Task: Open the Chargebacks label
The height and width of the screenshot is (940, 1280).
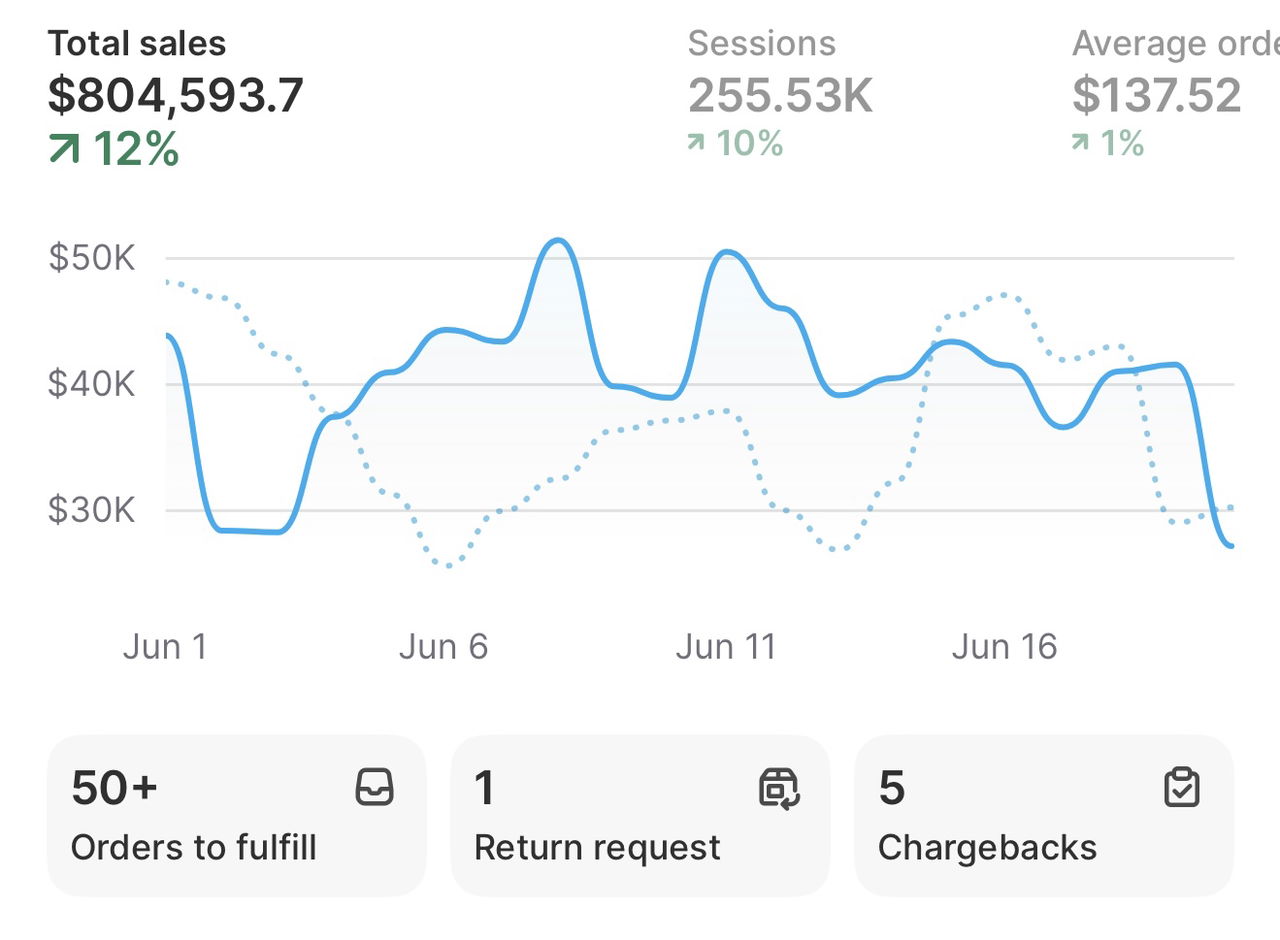Action: [x=987, y=848]
